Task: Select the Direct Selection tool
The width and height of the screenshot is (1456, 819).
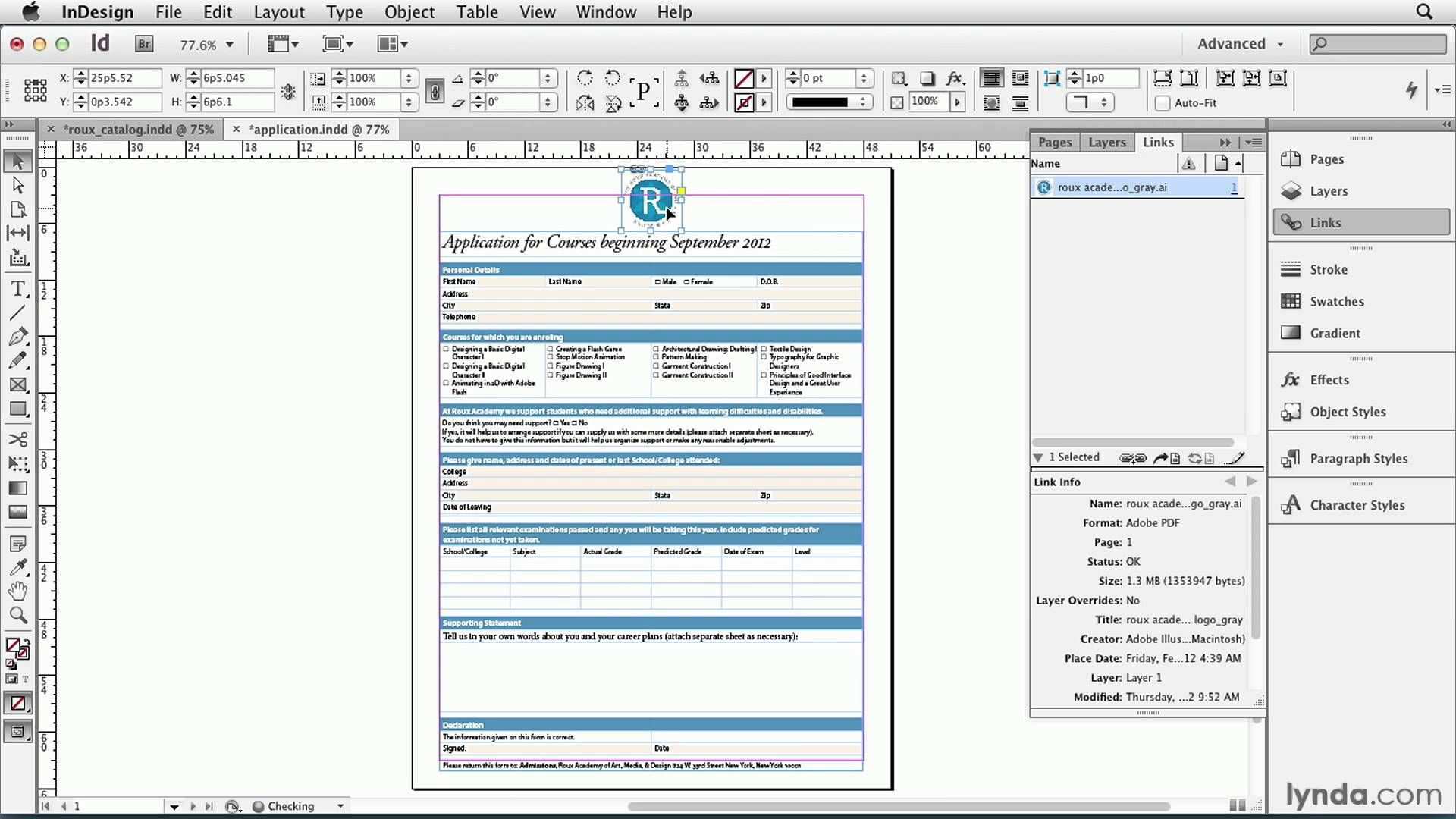Action: coord(17,184)
